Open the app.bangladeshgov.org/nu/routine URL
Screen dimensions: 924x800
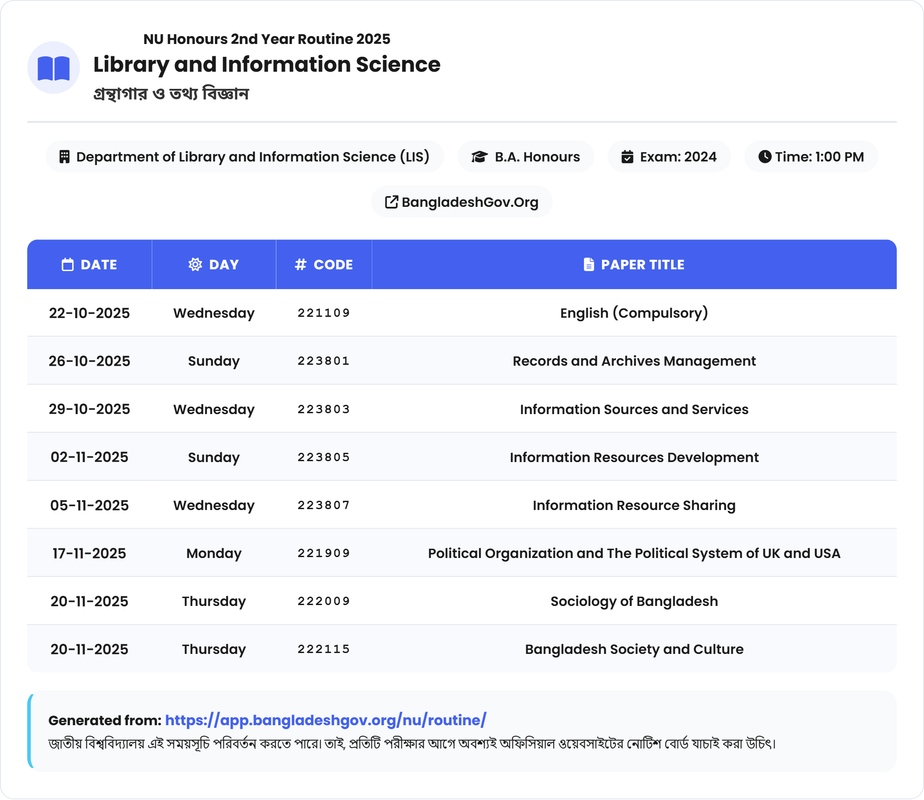tap(325, 720)
